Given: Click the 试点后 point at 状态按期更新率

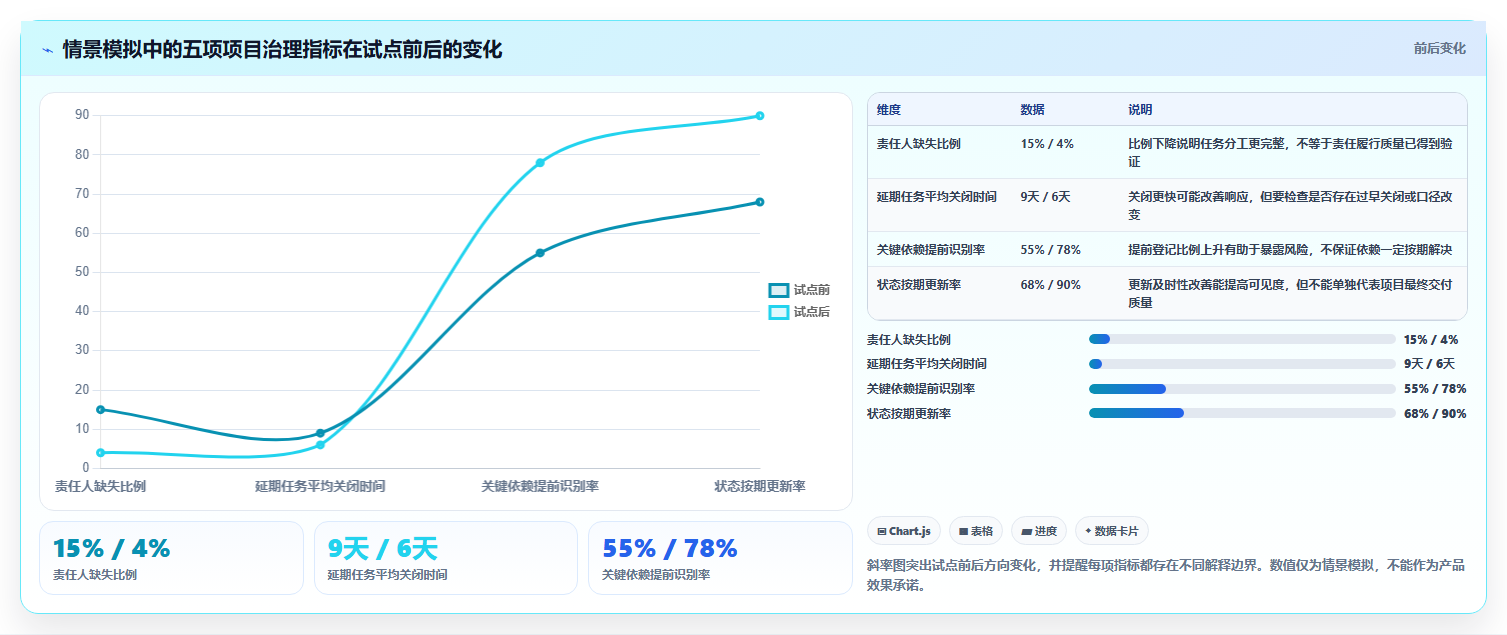Looking at the screenshot, I should pos(760,116).
